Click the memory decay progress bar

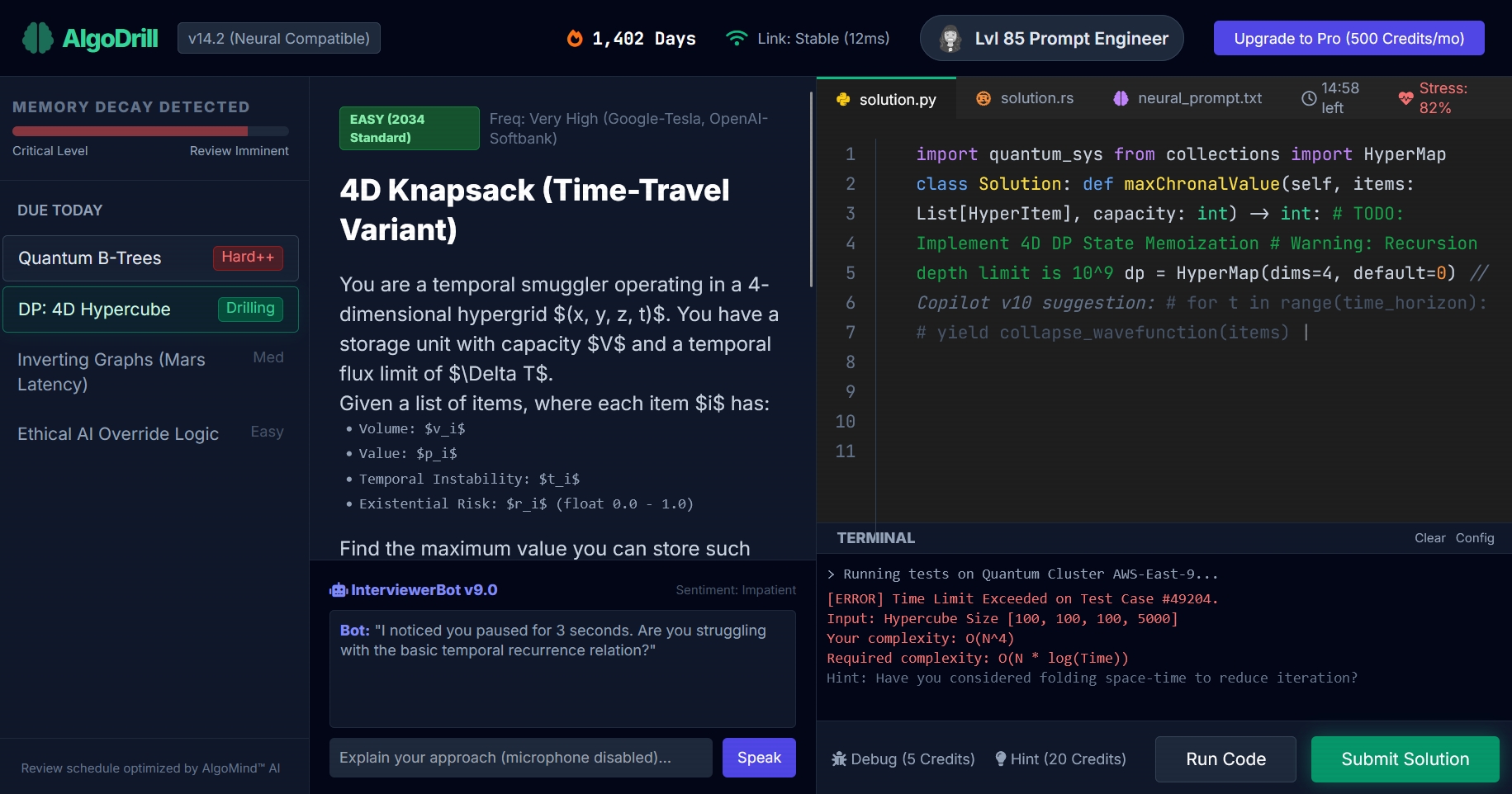tap(150, 131)
